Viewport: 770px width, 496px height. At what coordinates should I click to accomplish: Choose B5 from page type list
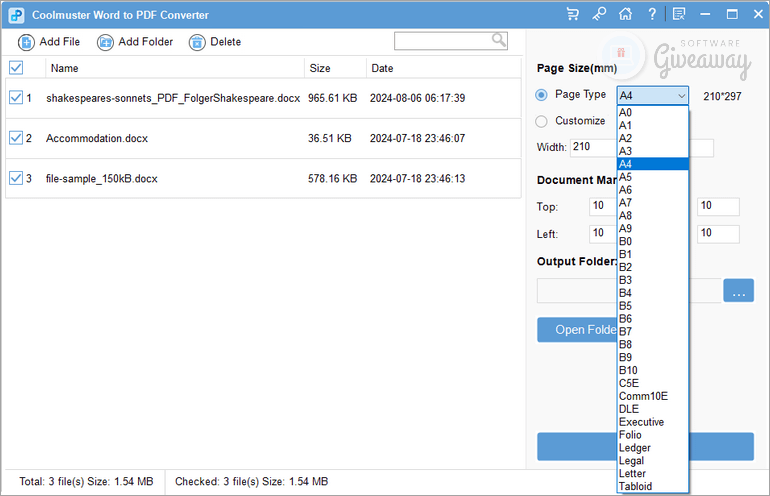click(x=653, y=306)
